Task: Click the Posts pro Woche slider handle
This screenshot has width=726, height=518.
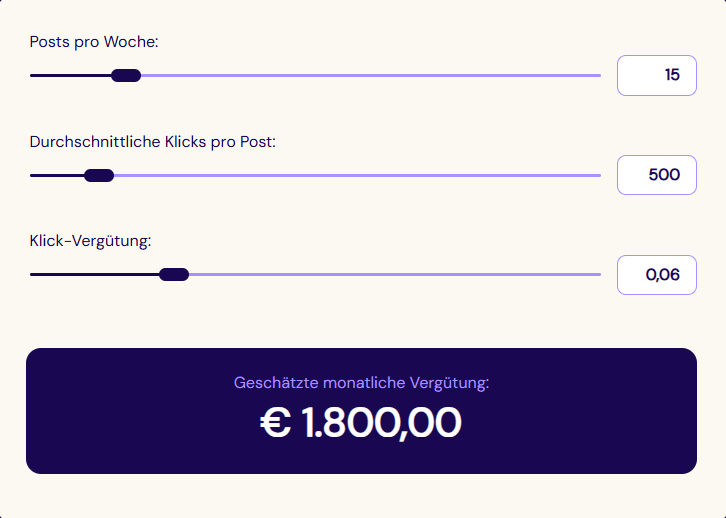Action: point(126,75)
